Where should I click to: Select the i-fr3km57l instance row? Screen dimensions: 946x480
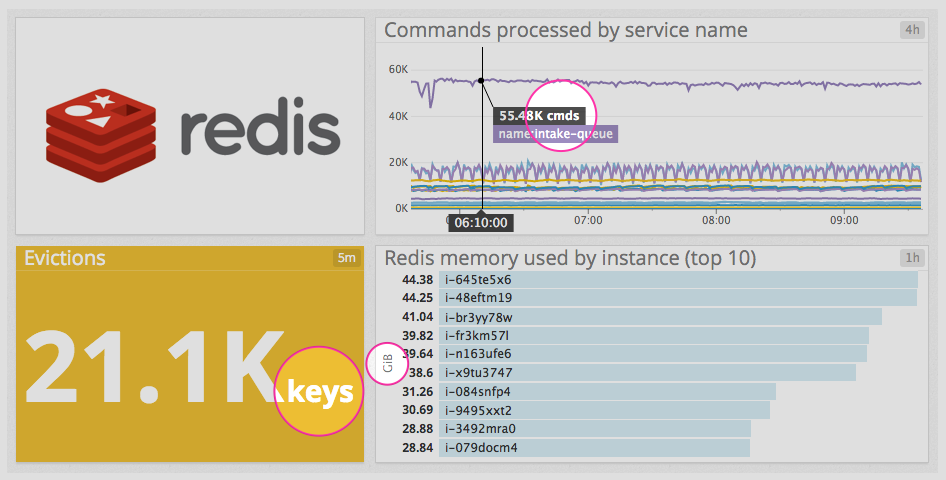pos(654,335)
